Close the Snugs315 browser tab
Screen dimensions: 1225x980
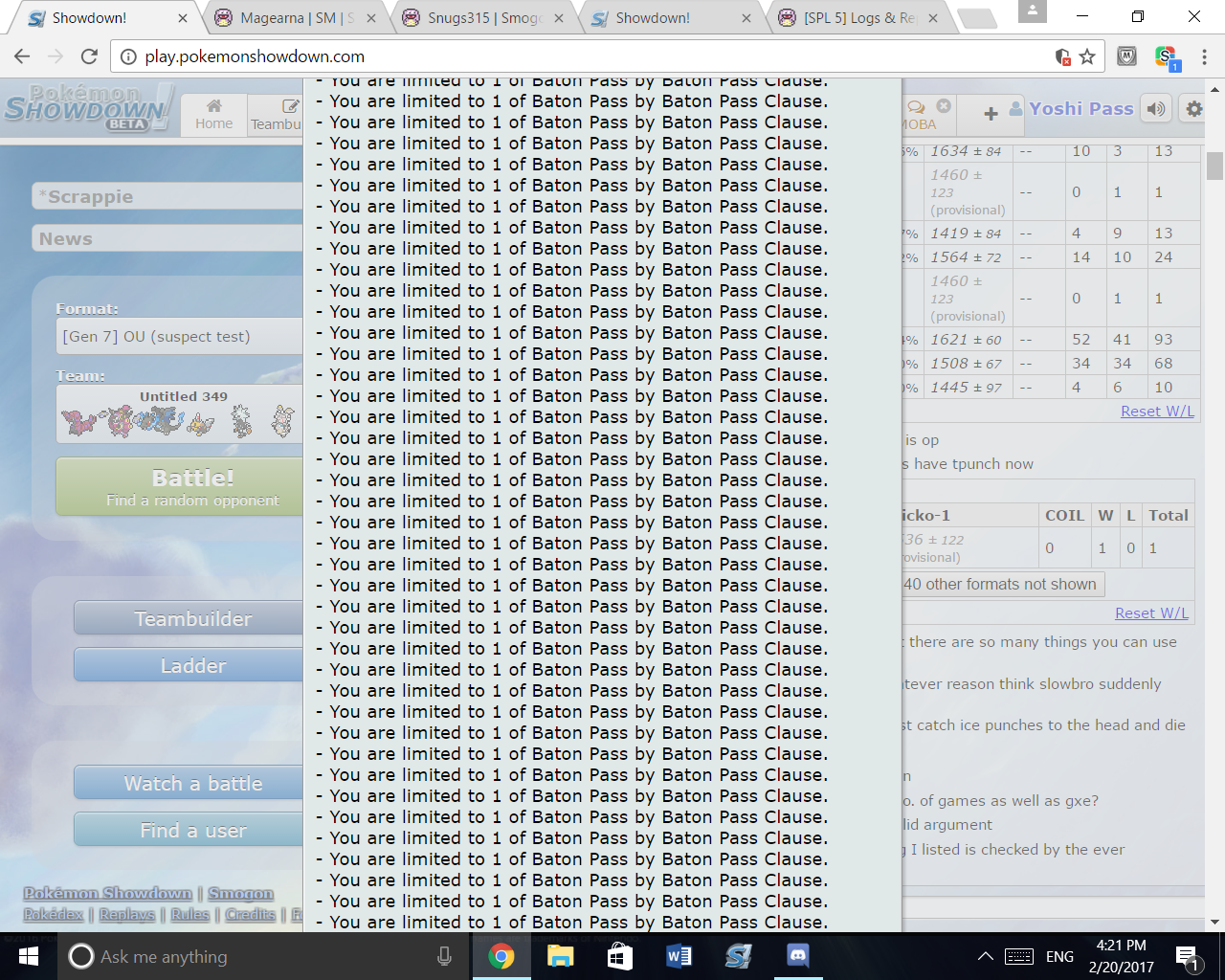click(559, 18)
